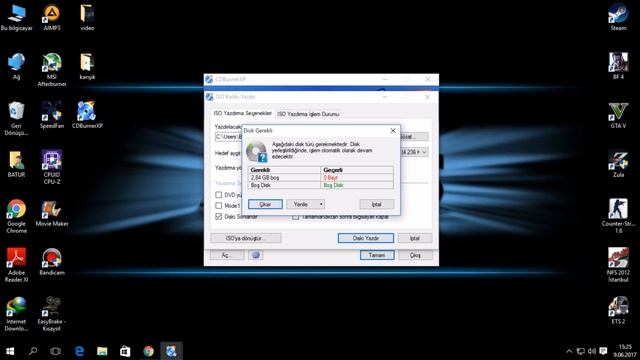Switch to ISO Yazdırma Seçenekleri tab
Screen dimensions: 640x360
243,113
